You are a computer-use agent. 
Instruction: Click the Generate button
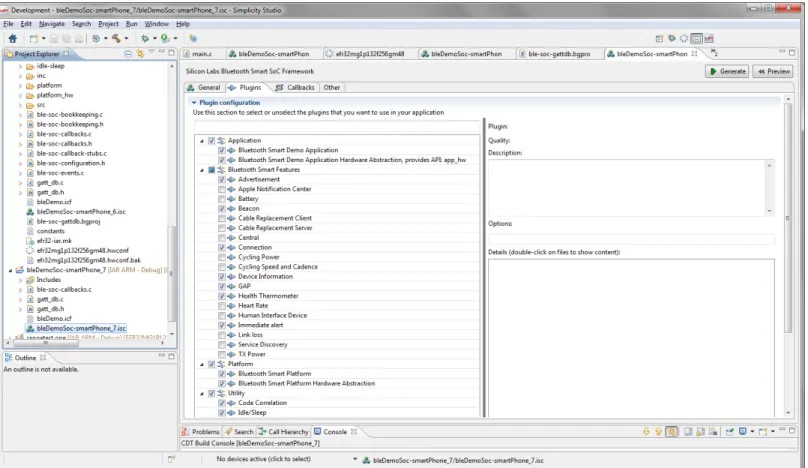click(x=727, y=71)
